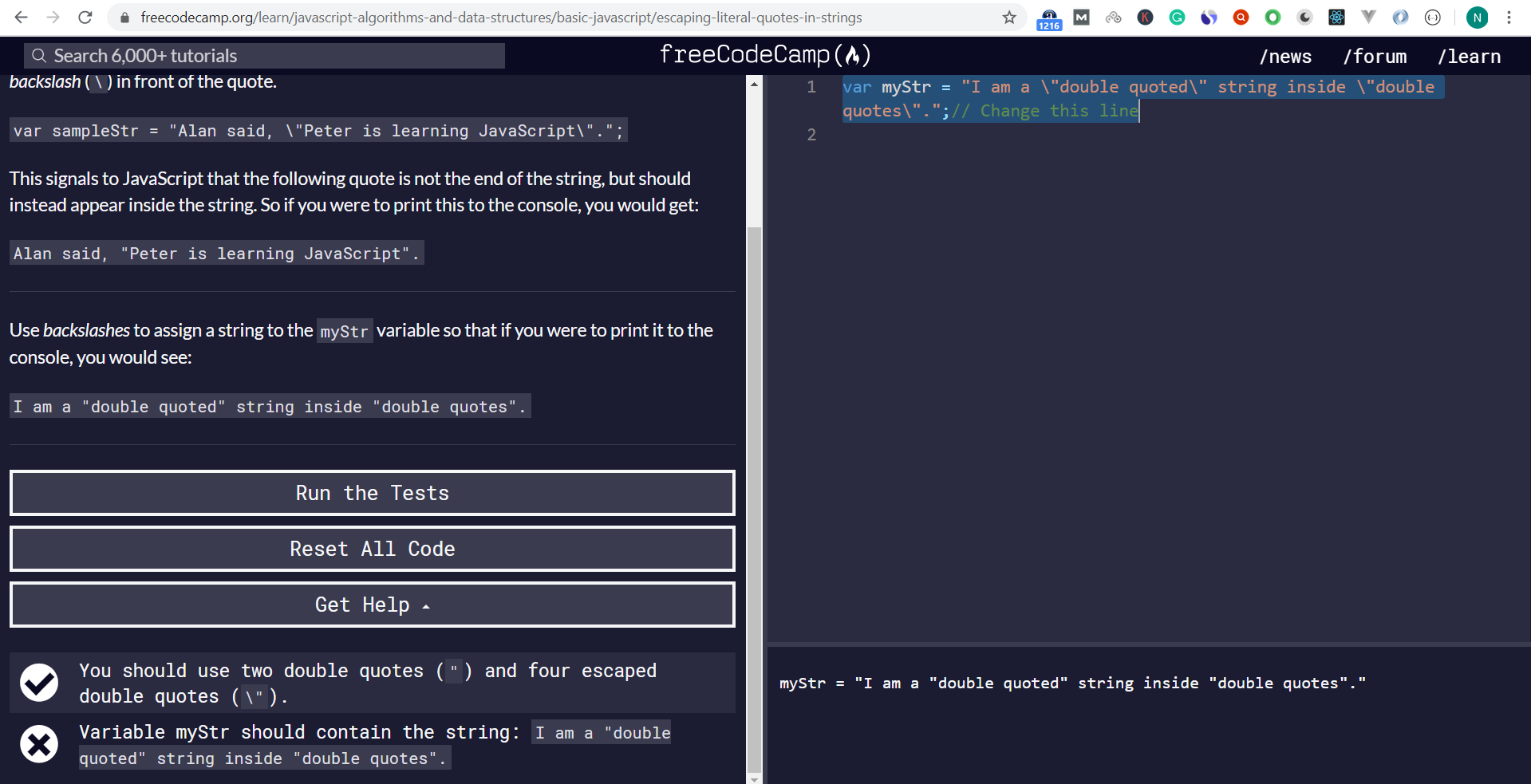The image size is (1531, 784).
Task: Click the freeCodeCamp title text
Action: [x=745, y=55]
